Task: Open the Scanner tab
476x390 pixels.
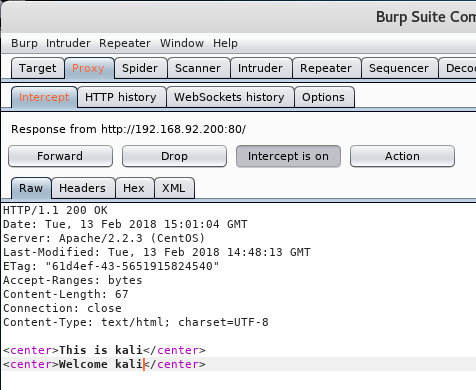Action: click(x=198, y=68)
